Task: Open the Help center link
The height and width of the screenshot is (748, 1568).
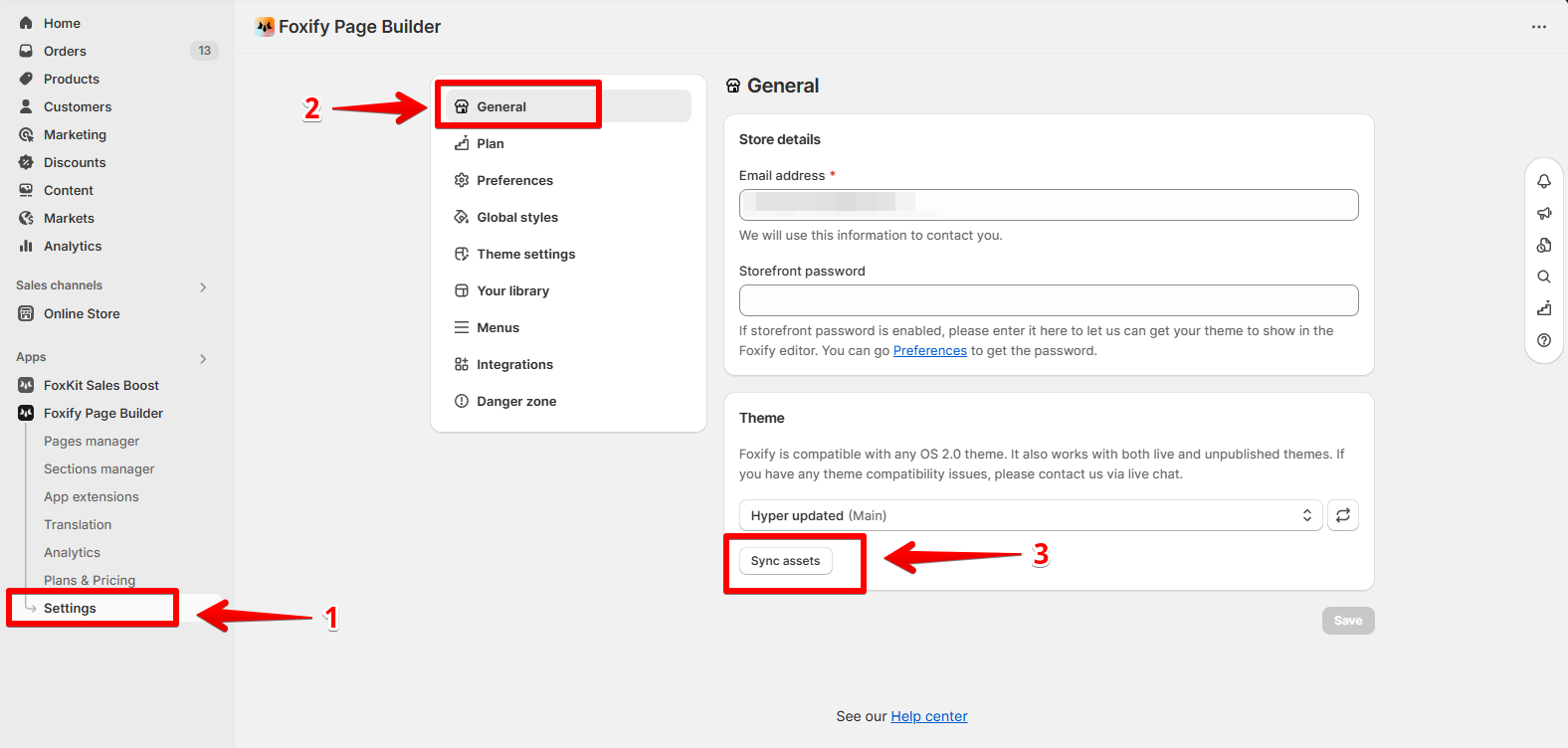Action: pyautogui.click(x=929, y=716)
